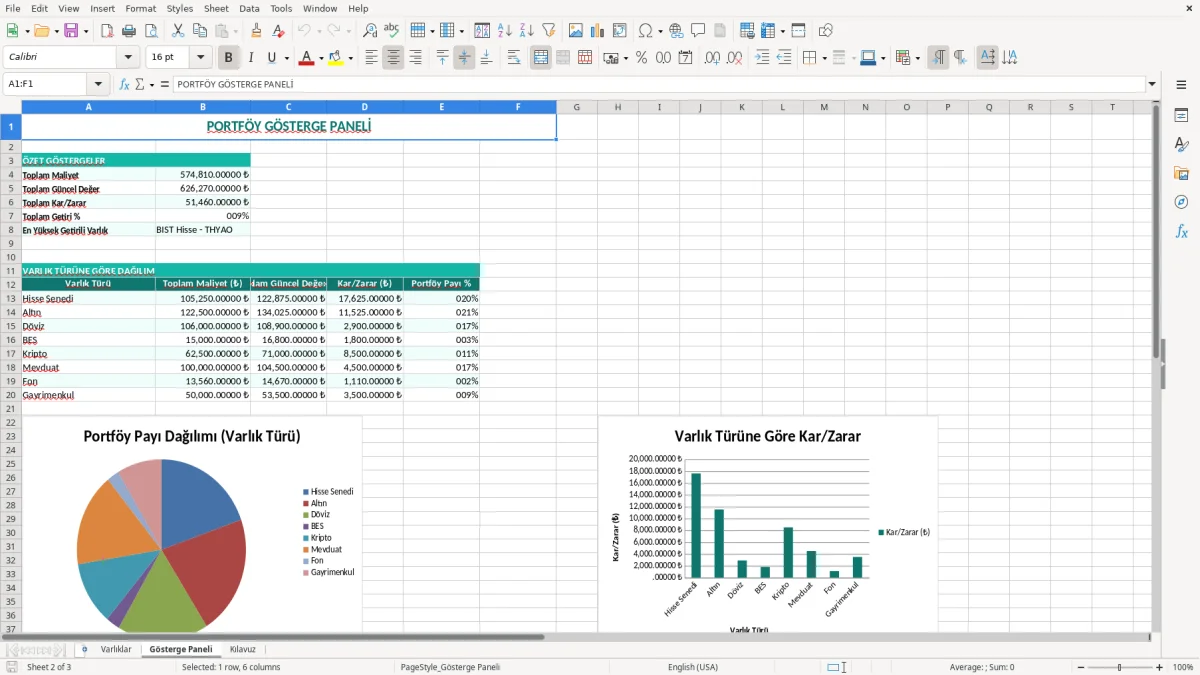The height and width of the screenshot is (675, 1200).
Task: Toggle Italic formatting
Action: [251, 58]
